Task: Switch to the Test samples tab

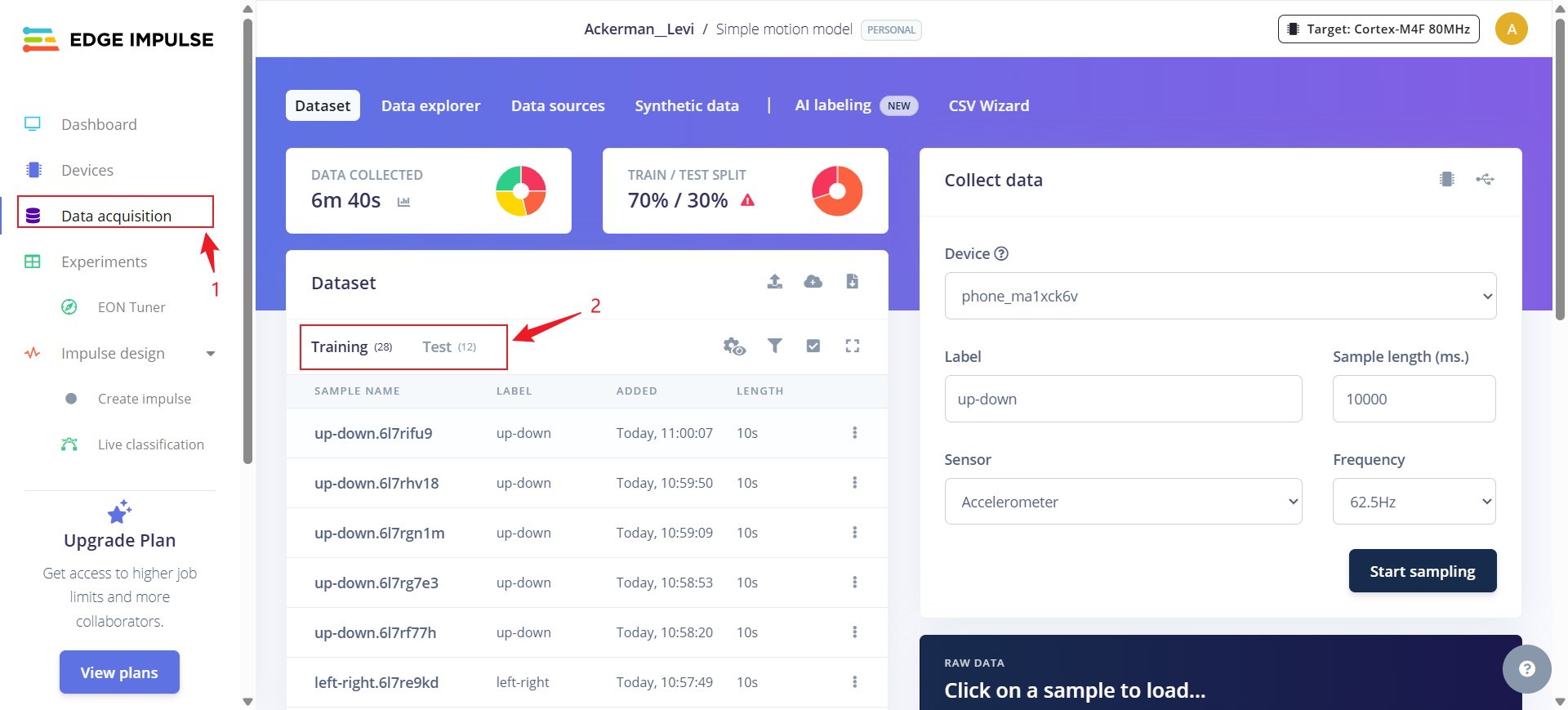Action: pyautogui.click(x=449, y=347)
